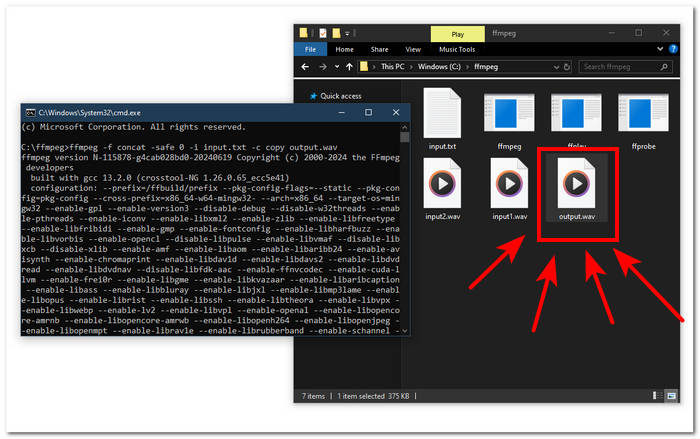Click the ffmpeg breadcrumb in the path
This screenshot has height=439, width=700.
pos(486,67)
